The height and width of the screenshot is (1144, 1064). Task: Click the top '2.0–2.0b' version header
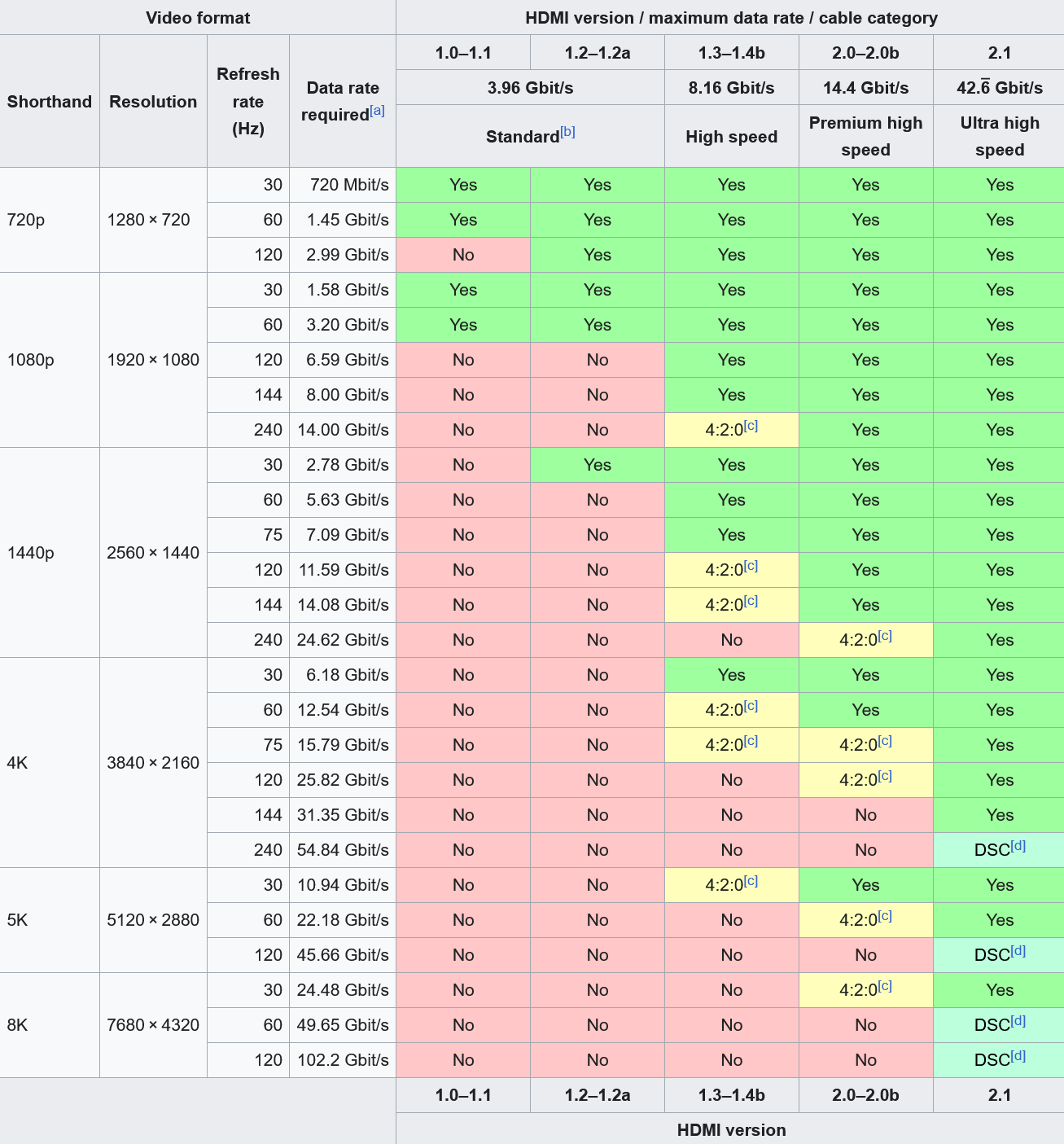coord(866,53)
